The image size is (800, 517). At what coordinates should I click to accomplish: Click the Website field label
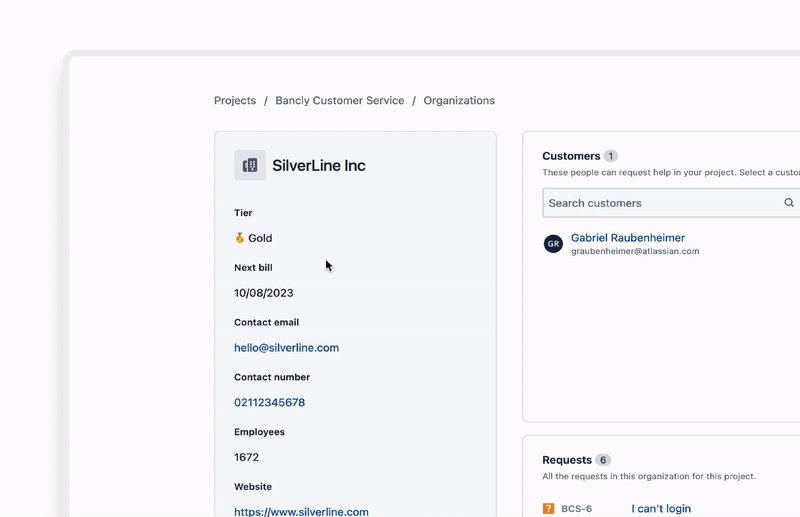[253, 487]
